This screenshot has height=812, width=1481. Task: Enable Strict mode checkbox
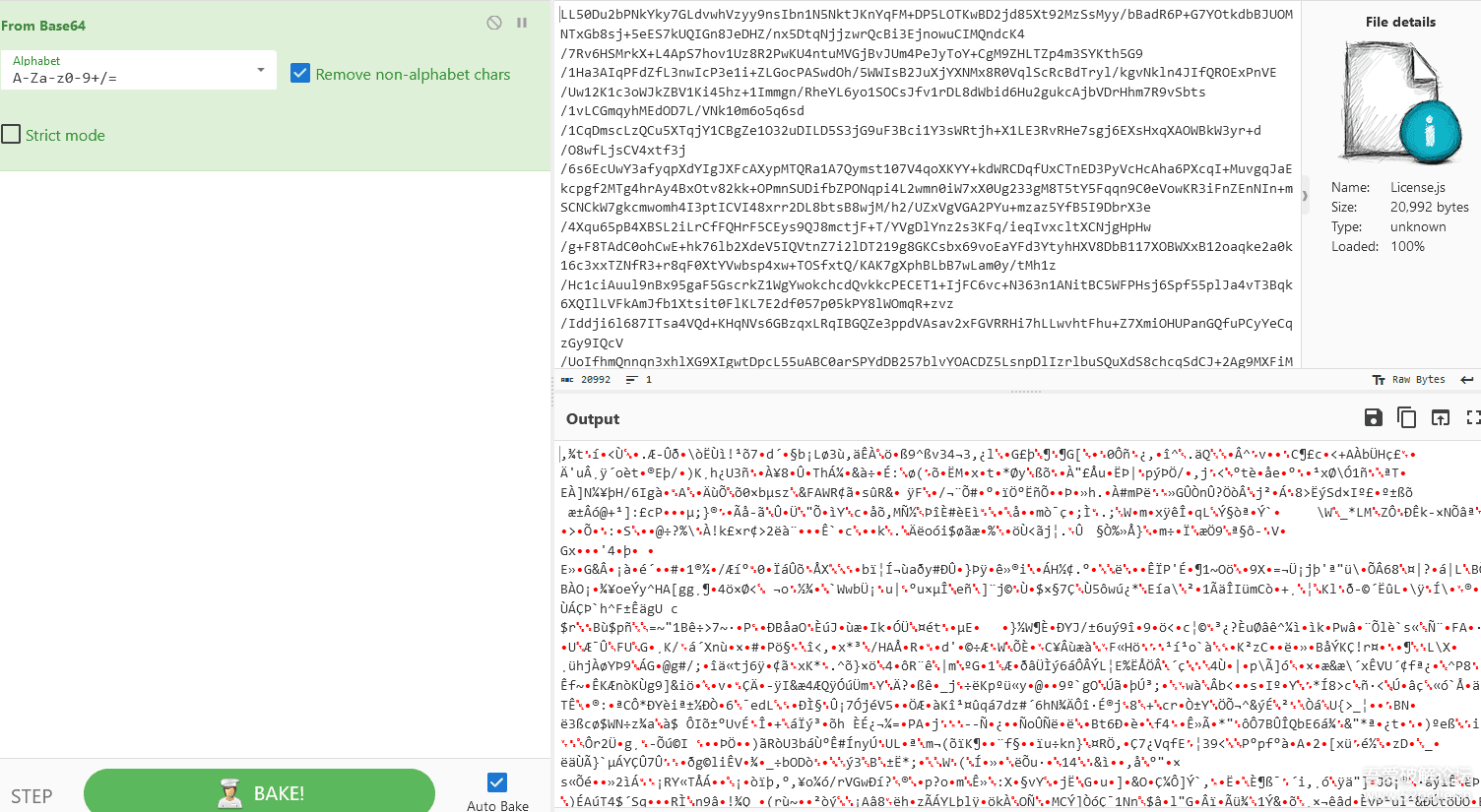pos(12,135)
